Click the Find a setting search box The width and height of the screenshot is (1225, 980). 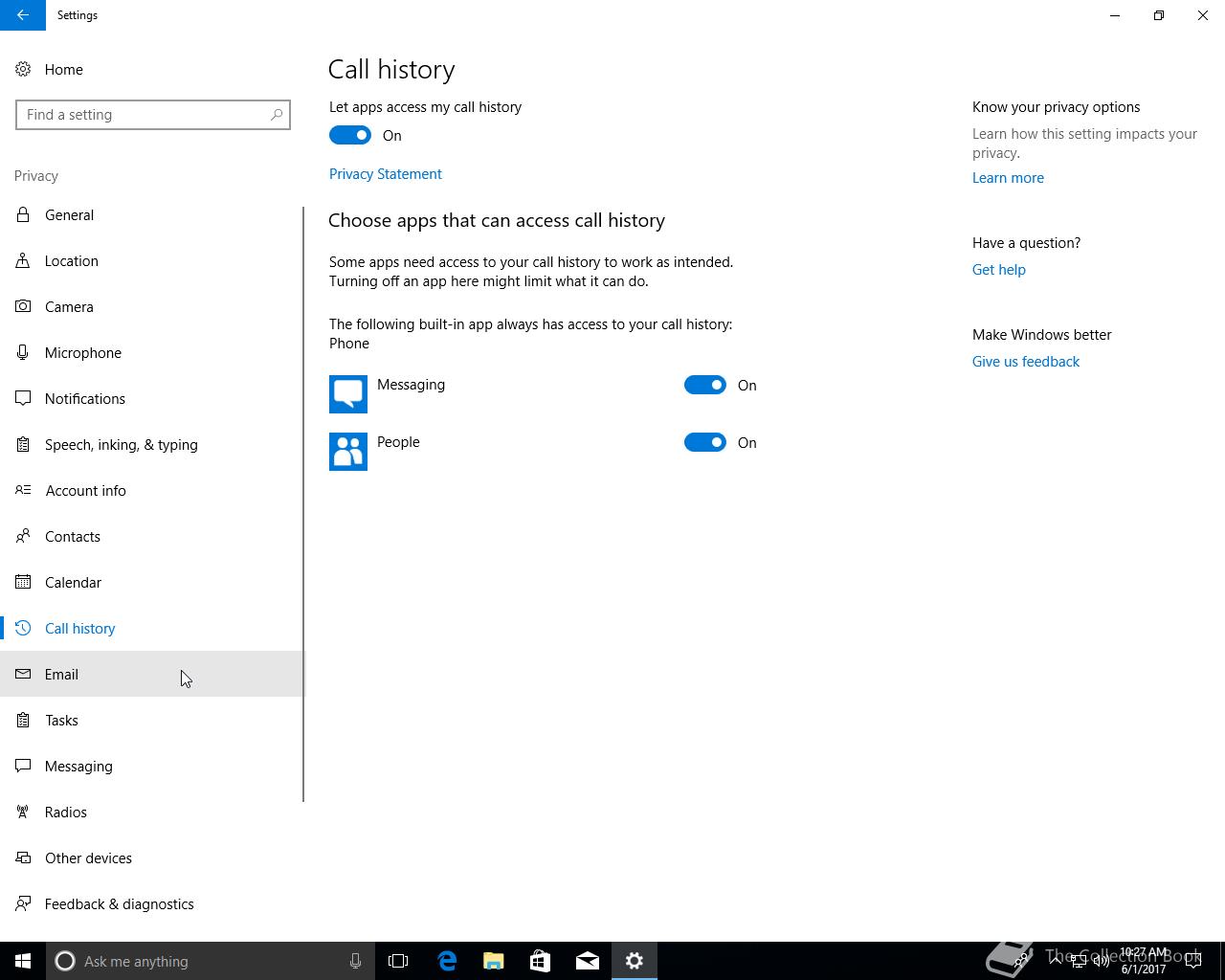(153, 115)
